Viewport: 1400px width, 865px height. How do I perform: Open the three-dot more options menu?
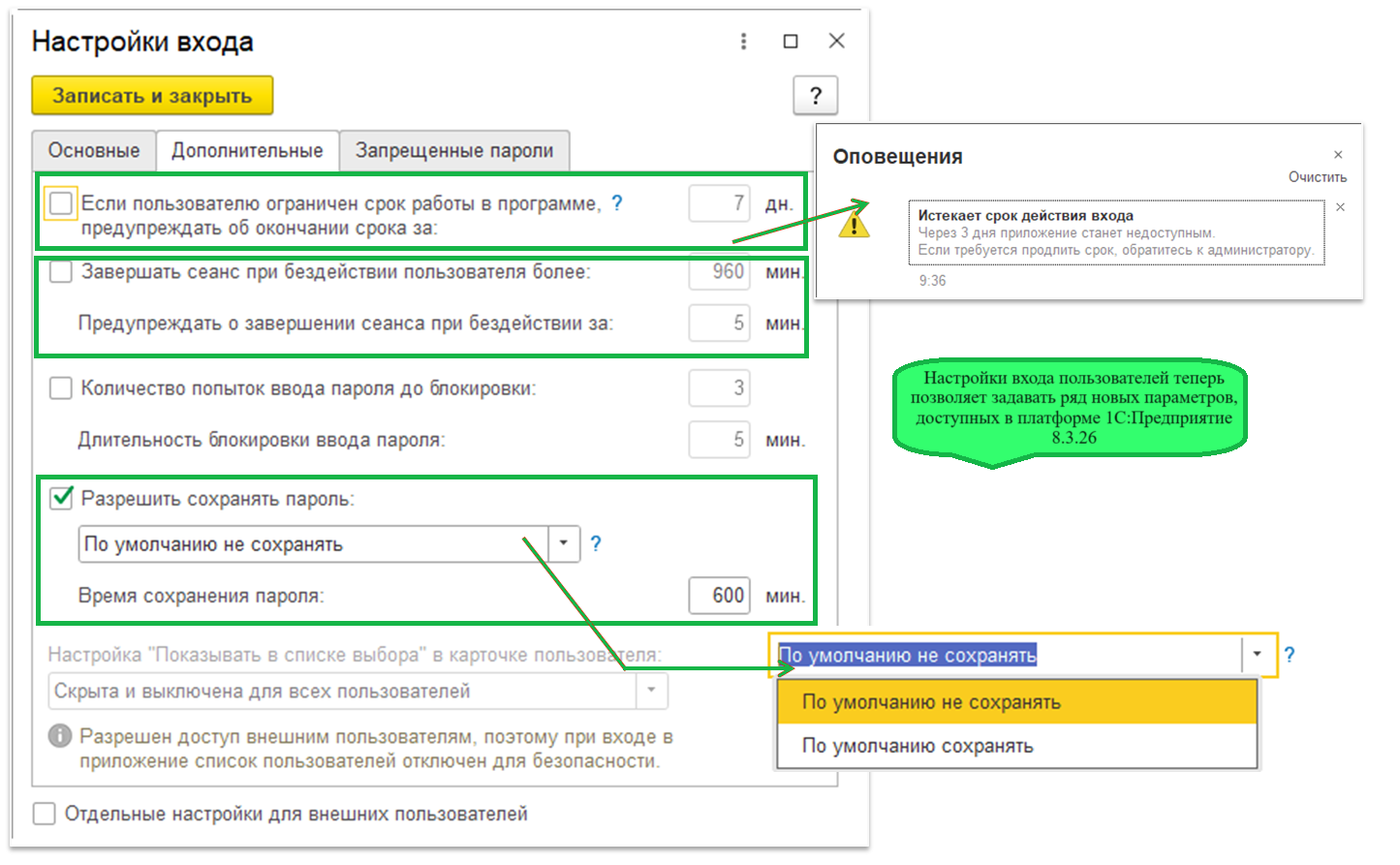(743, 41)
